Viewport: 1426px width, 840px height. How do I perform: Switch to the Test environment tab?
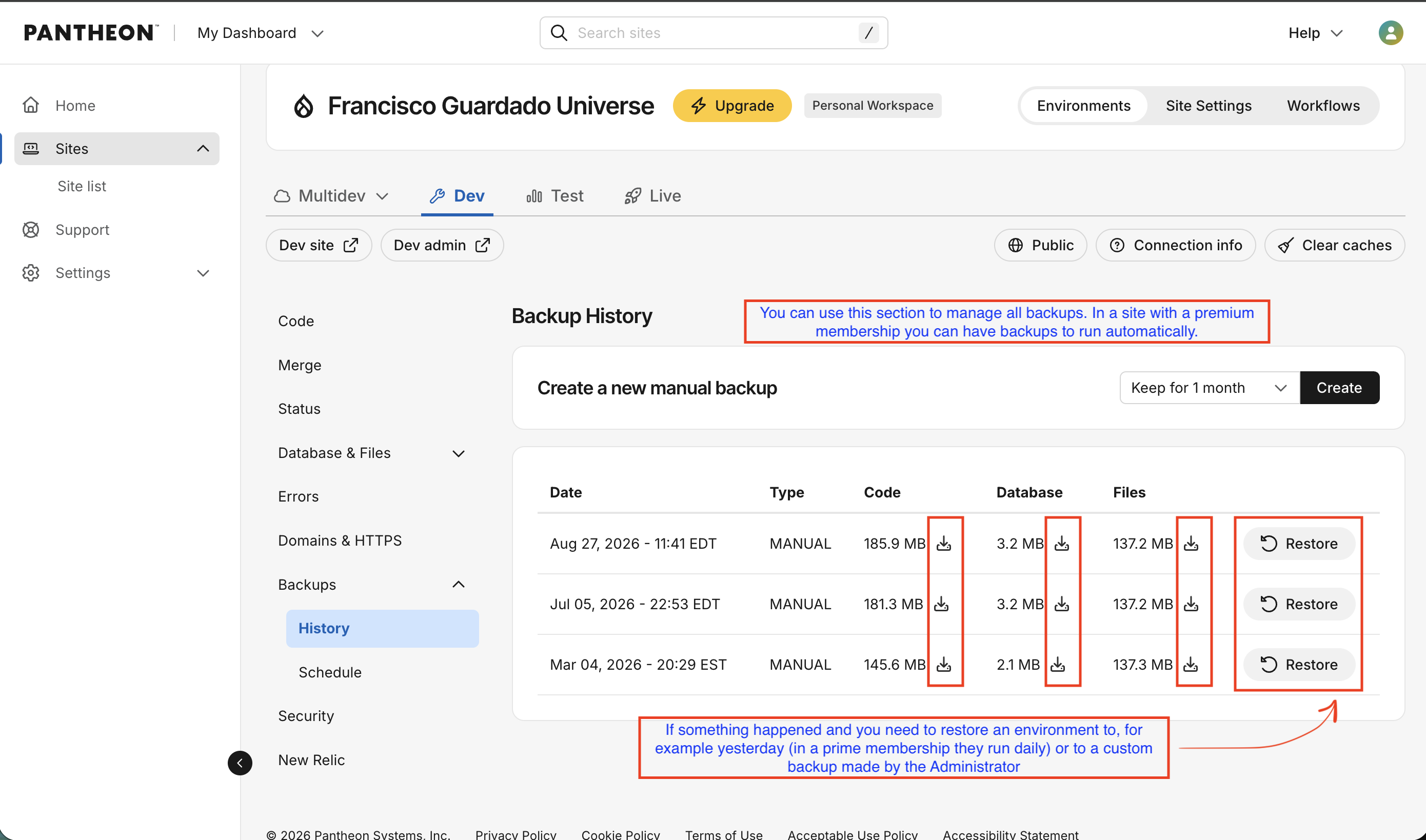(555, 196)
